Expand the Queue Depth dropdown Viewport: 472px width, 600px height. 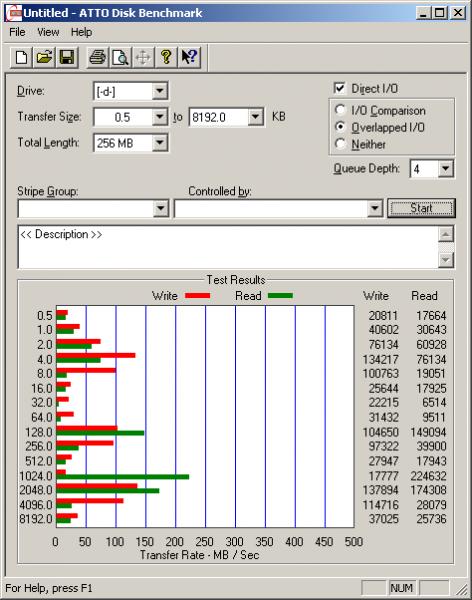446,169
